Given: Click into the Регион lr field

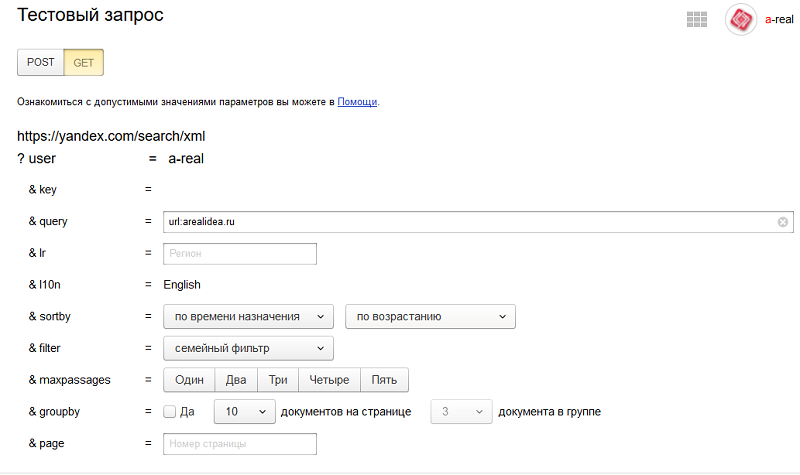Looking at the screenshot, I should [240, 254].
